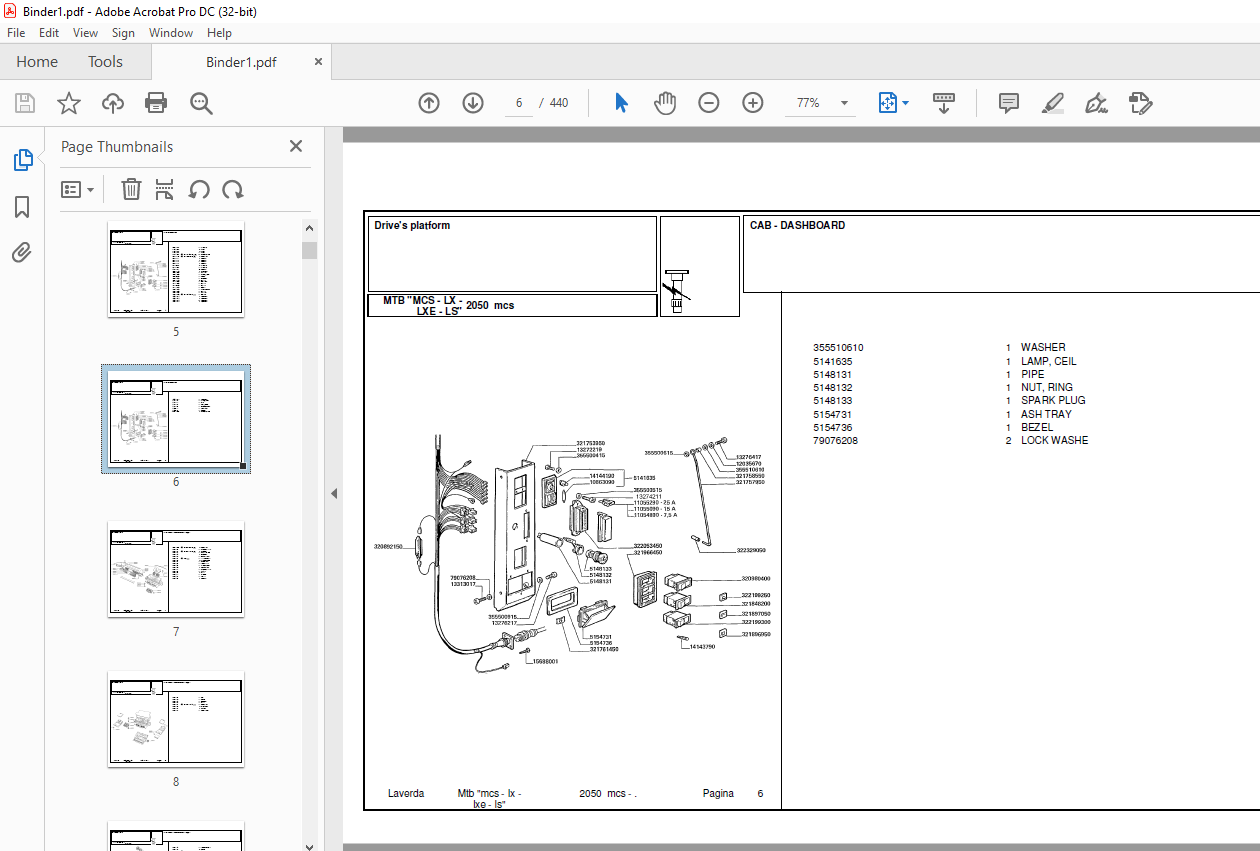Rotate page counterclockwise
The height and width of the screenshot is (851, 1260).
pos(199,189)
